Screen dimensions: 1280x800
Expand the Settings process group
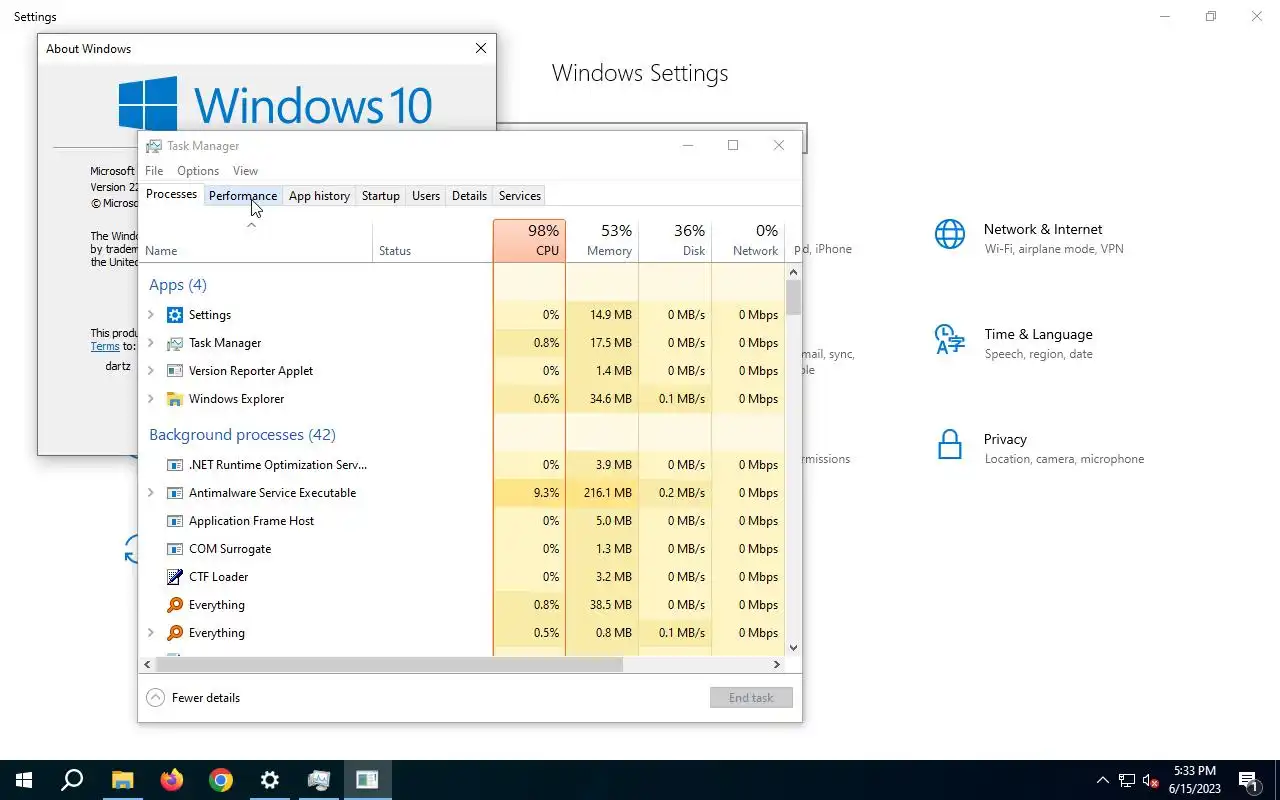(151, 315)
